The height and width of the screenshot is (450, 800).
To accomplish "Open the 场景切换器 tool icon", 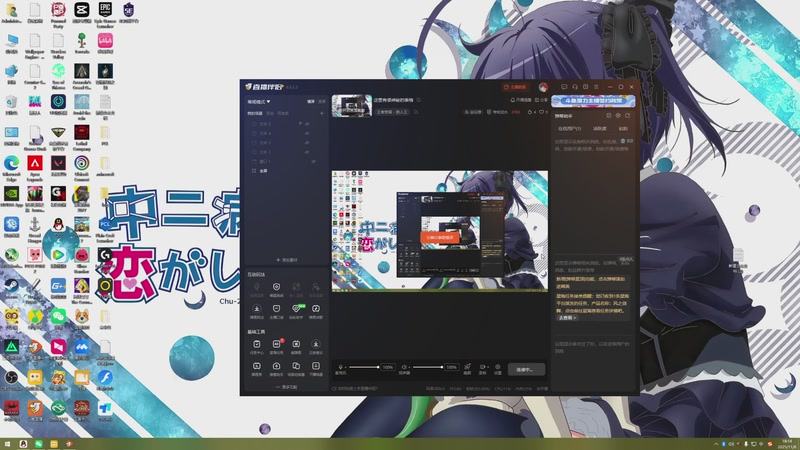I will [296, 367].
